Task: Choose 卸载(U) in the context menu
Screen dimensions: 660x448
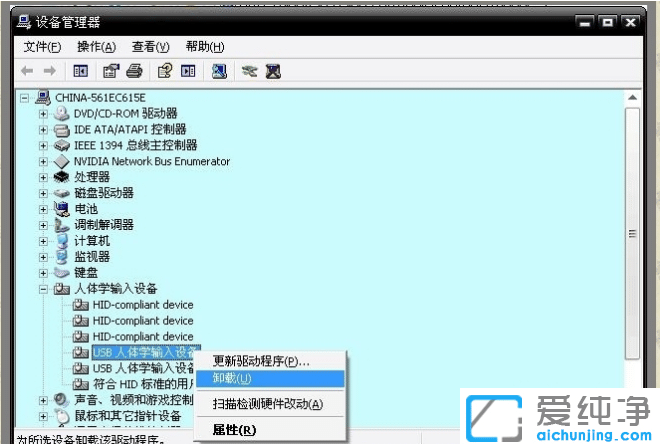Action: point(270,379)
